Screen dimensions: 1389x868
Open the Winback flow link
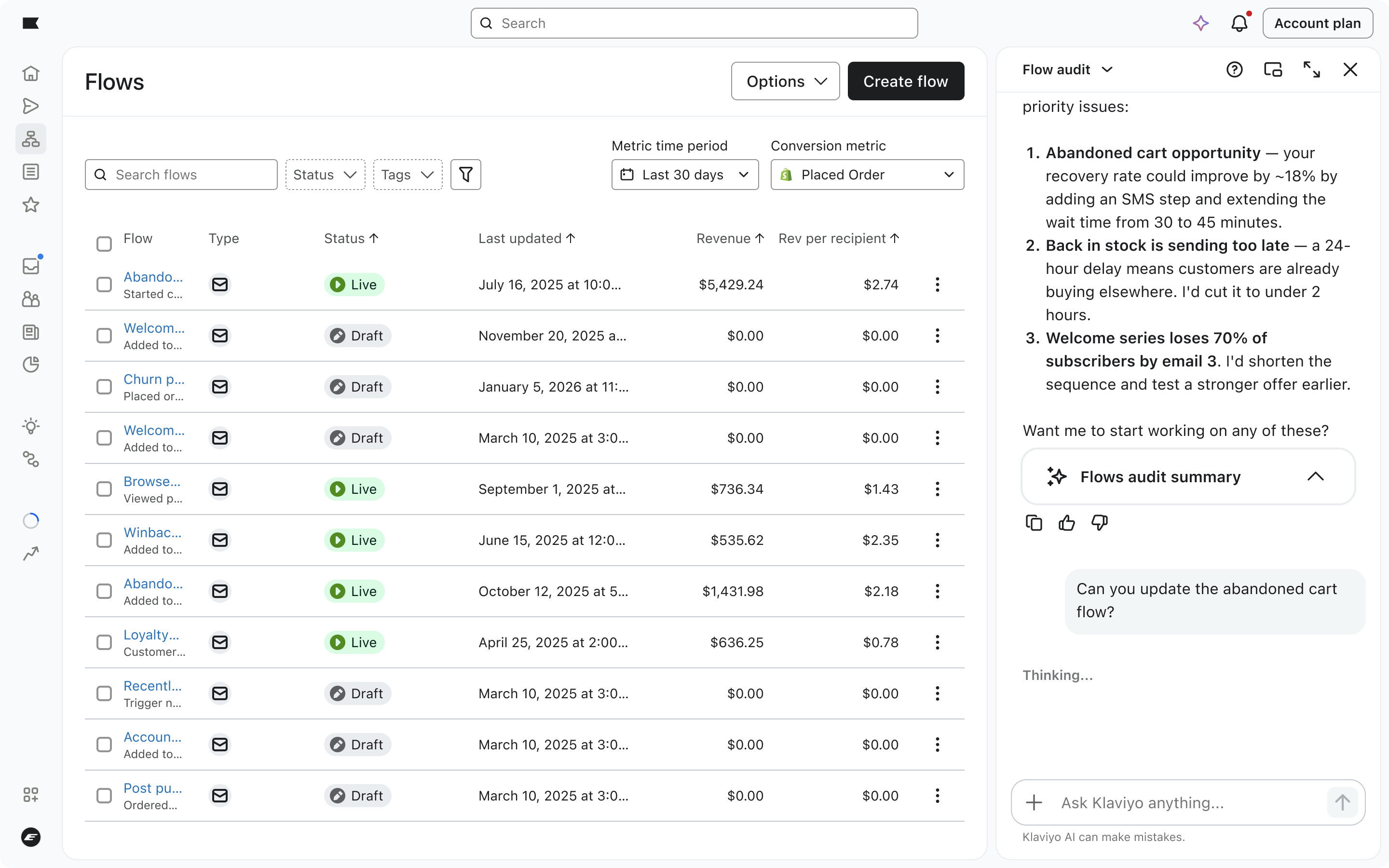[x=153, y=533]
